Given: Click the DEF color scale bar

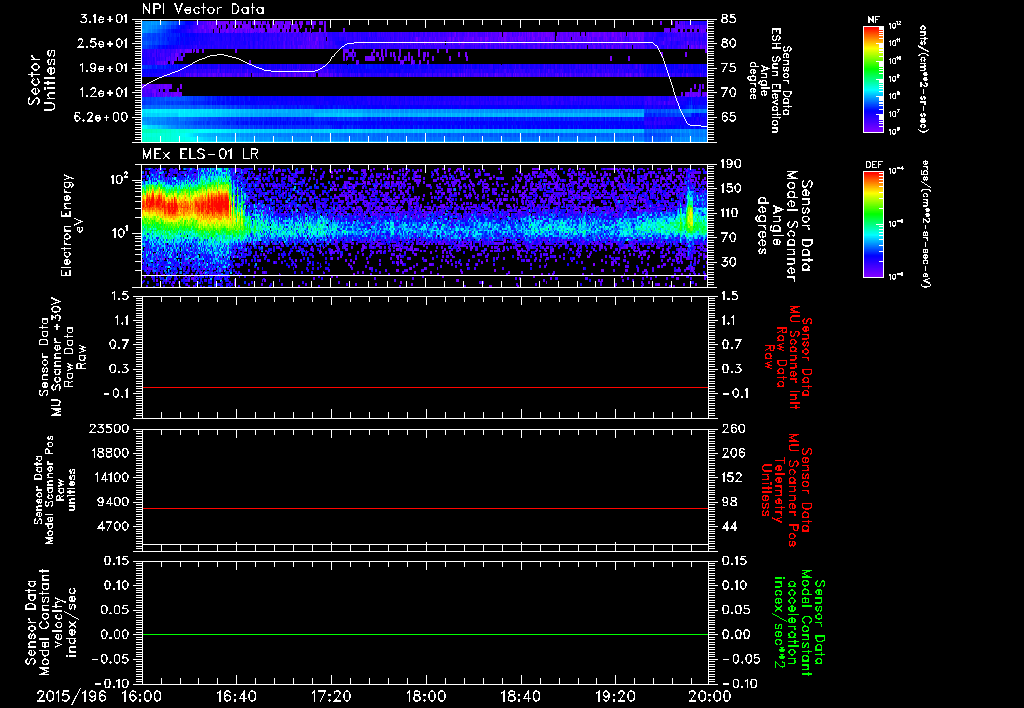Looking at the screenshot, I should pyautogui.click(x=874, y=223).
